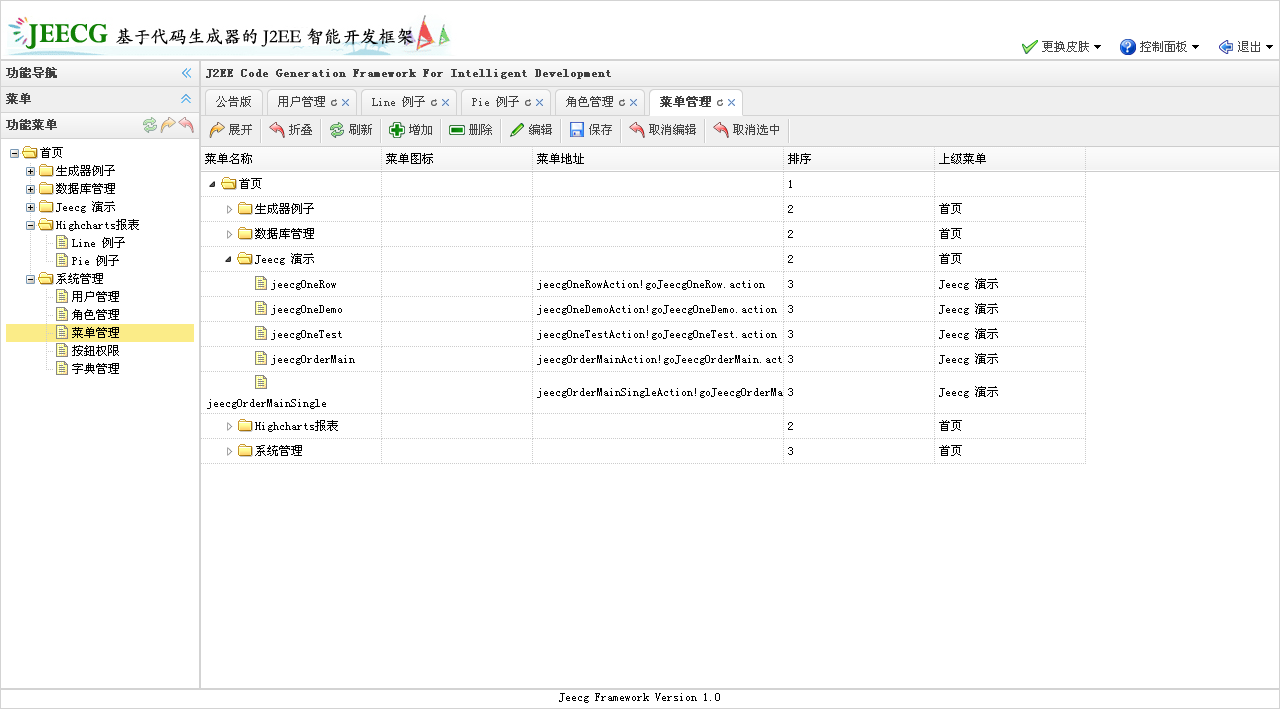Click the 排序 column header

(x=859, y=159)
